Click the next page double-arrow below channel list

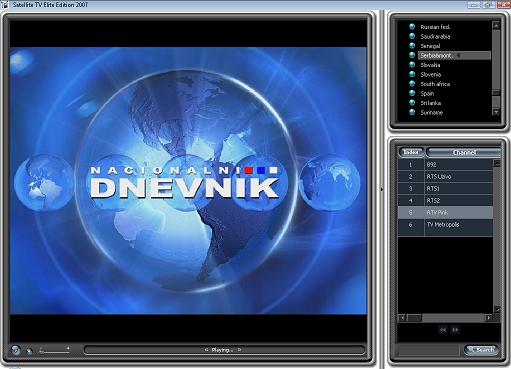(455, 330)
